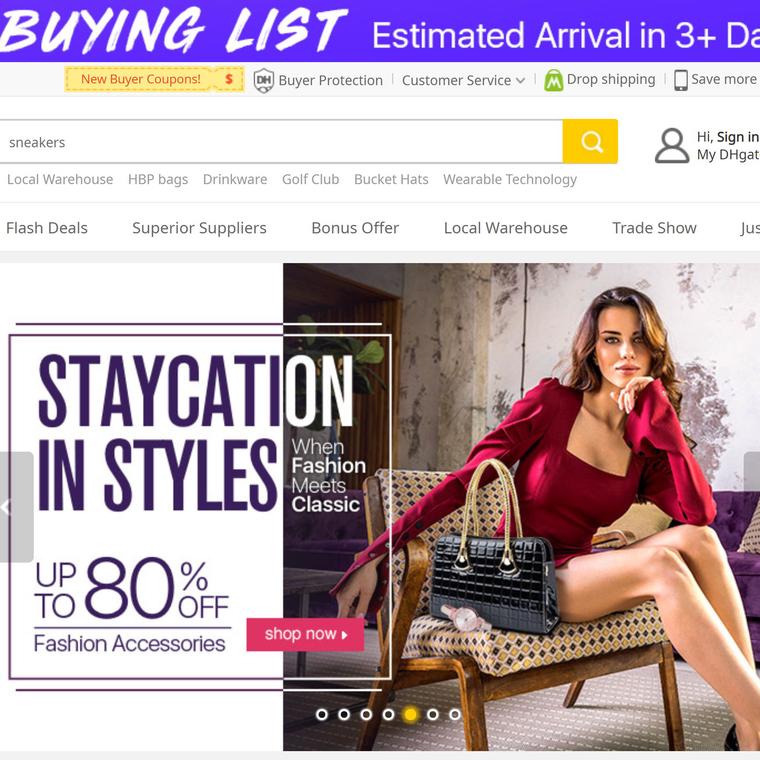
Task: Click the yellow search magnifier button
Action: 590,141
